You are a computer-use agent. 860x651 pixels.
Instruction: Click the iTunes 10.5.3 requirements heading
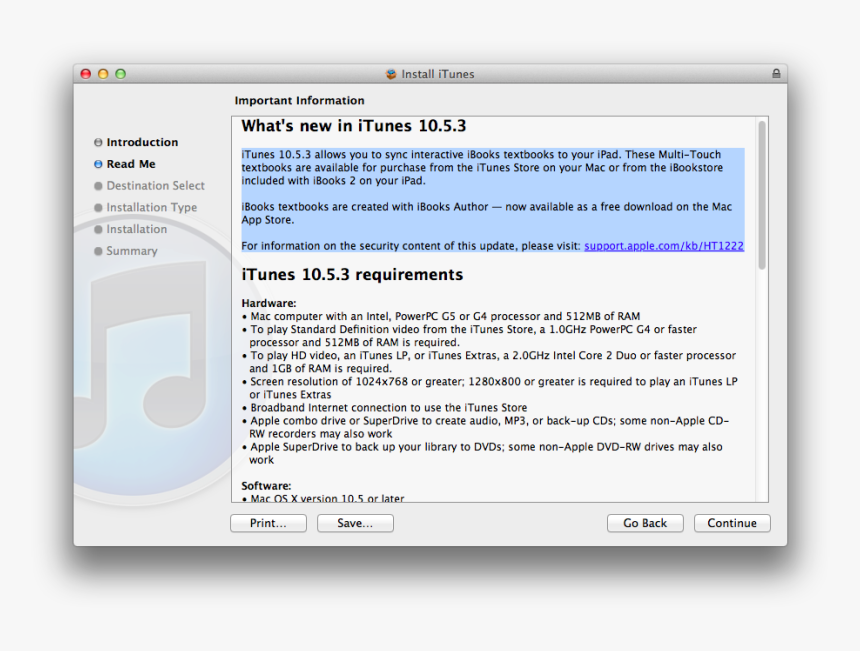click(x=352, y=274)
